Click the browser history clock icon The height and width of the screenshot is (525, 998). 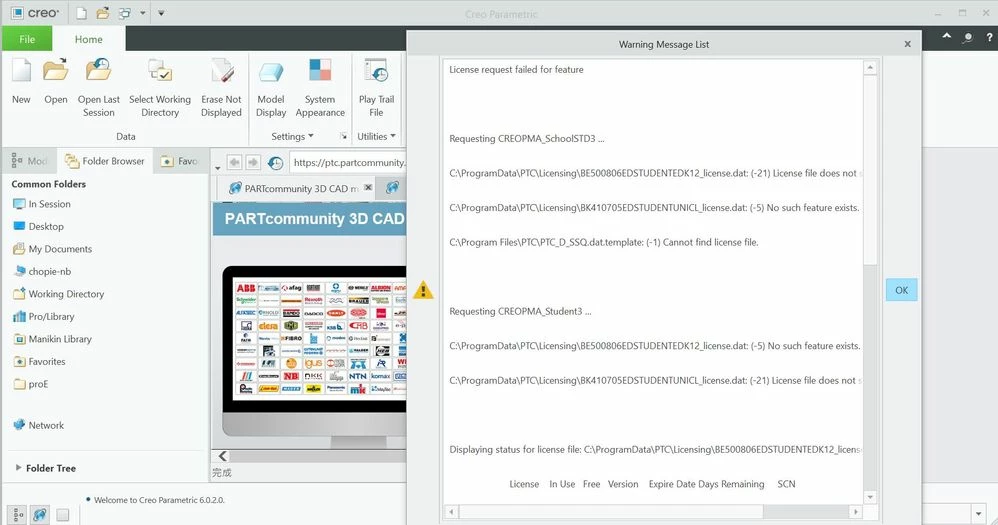click(x=275, y=163)
